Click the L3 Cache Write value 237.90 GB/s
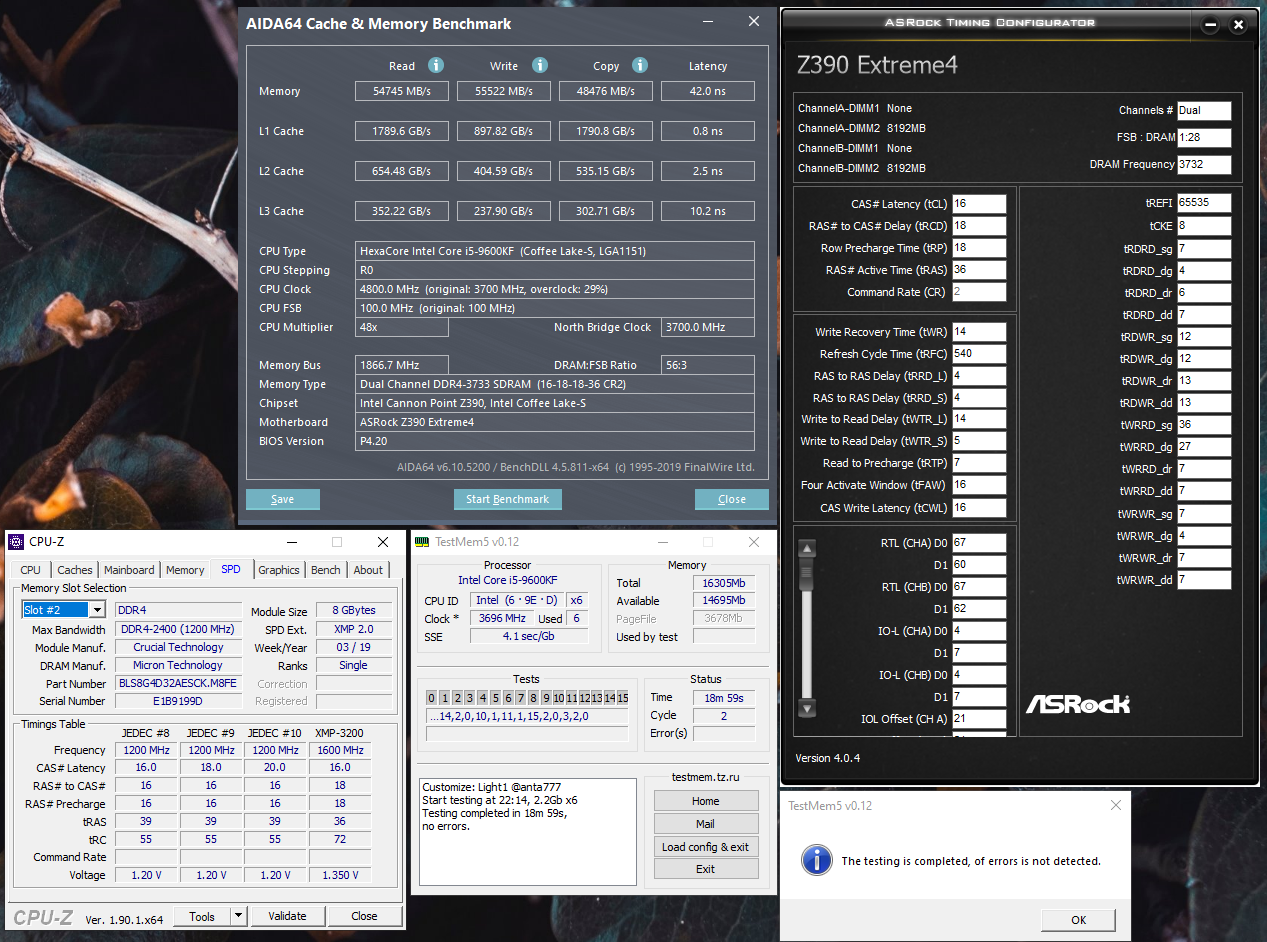The width and height of the screenshot is (1267, 942). [504, 211]
